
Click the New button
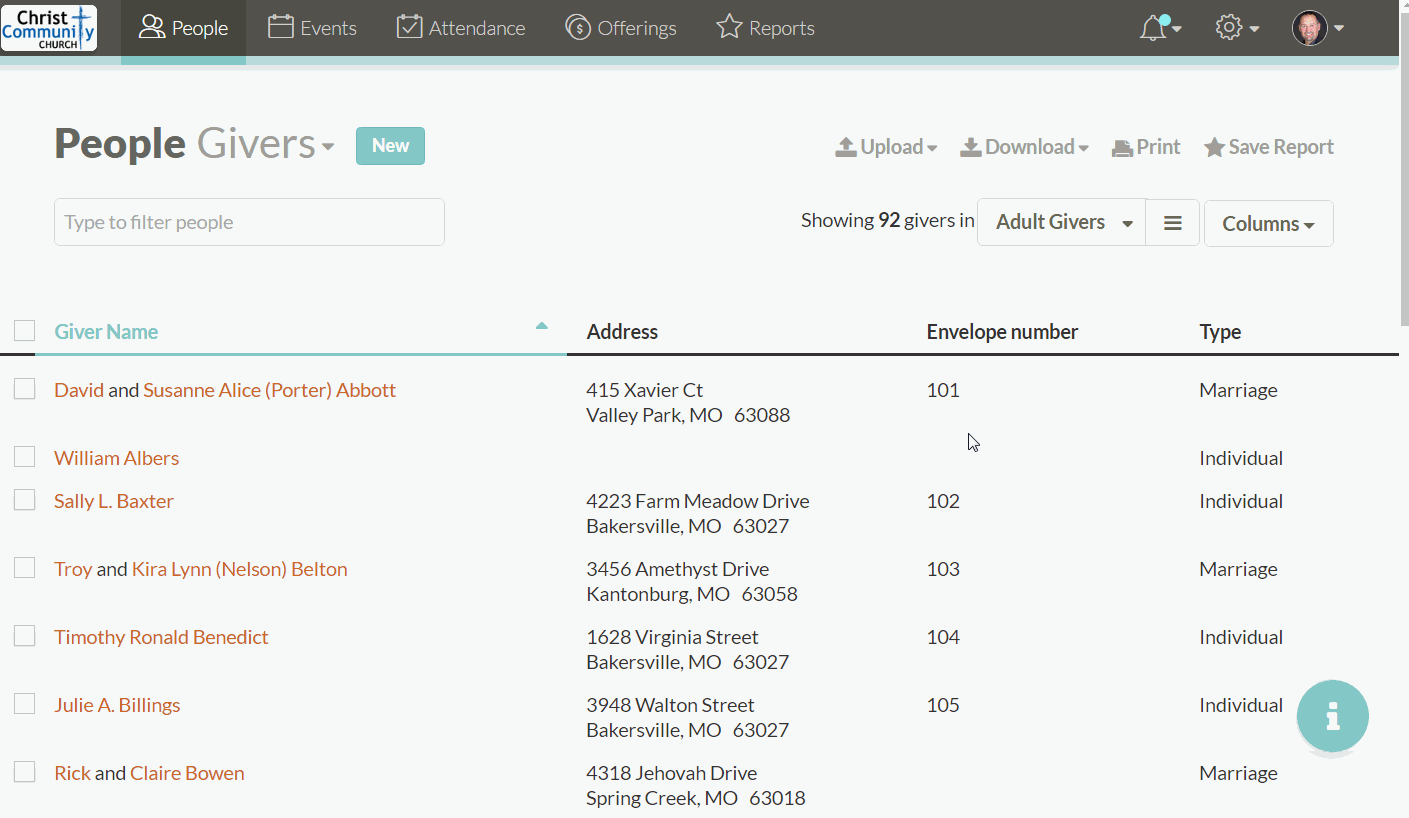point(390,145)
